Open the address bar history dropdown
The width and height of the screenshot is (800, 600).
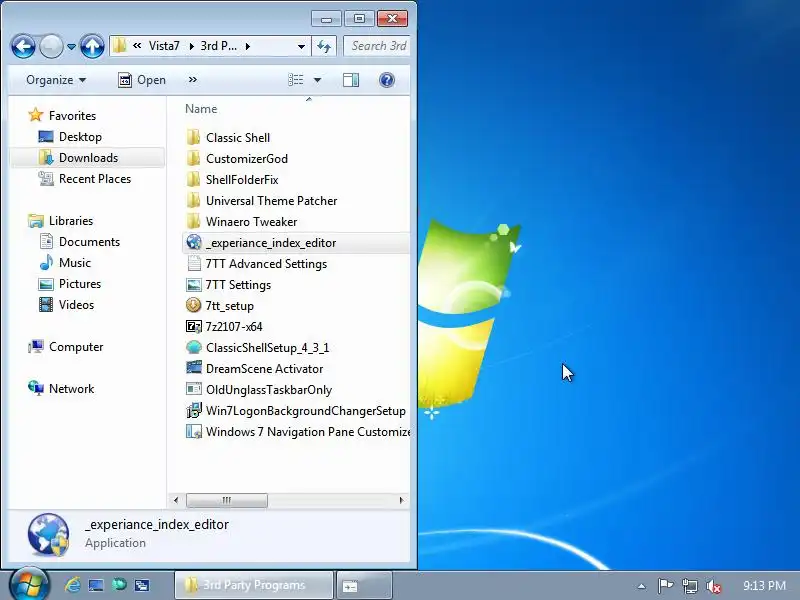click(x=301, y=46)
